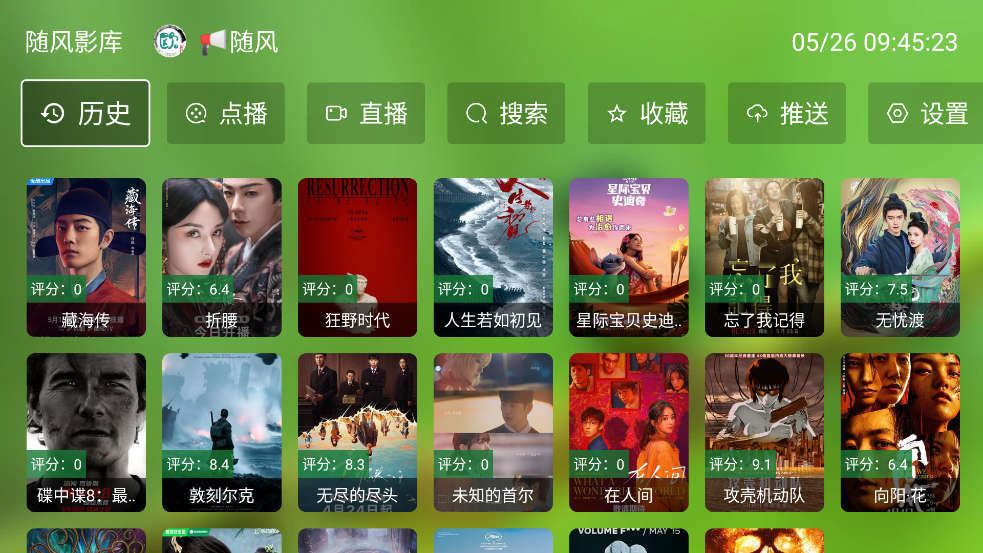
Task: Open the 历史 history tab
Action: (85, 113)
